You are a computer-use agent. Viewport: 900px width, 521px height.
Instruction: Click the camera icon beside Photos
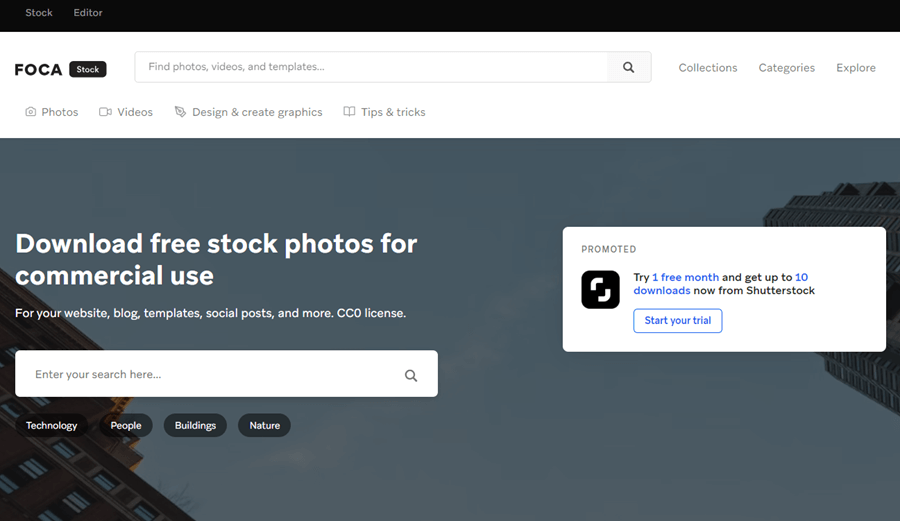click(31, 112)
